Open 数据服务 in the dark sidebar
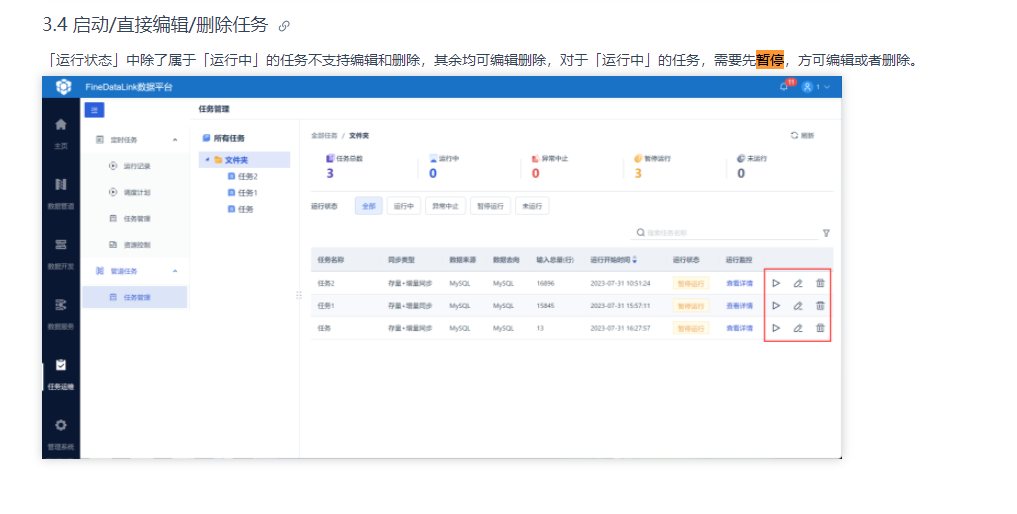Image resolution: width=1017 pixels, height=514 pixels. (x=60, y=313)
